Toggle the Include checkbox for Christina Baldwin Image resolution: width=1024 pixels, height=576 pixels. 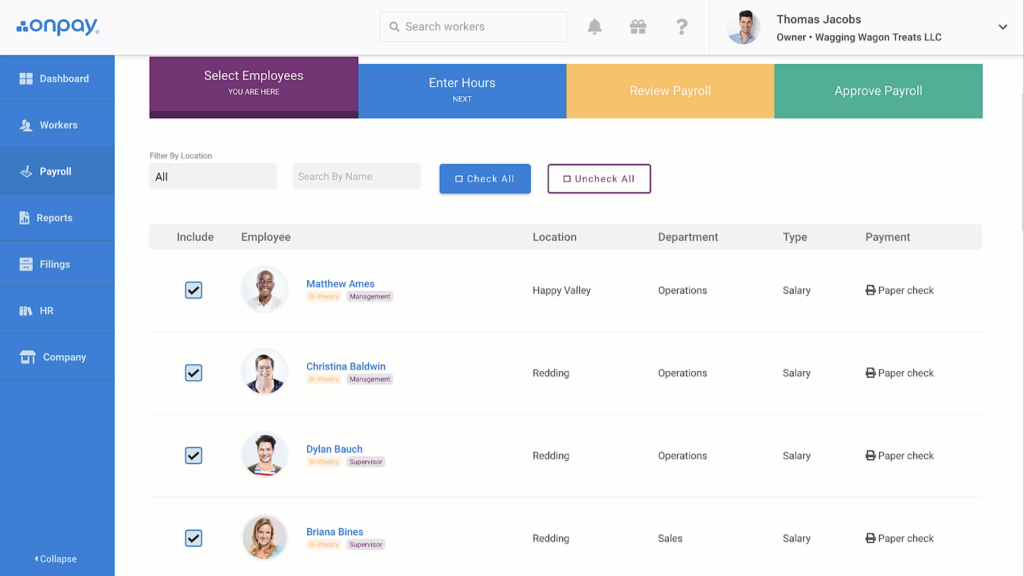click(x=193, y=373)
